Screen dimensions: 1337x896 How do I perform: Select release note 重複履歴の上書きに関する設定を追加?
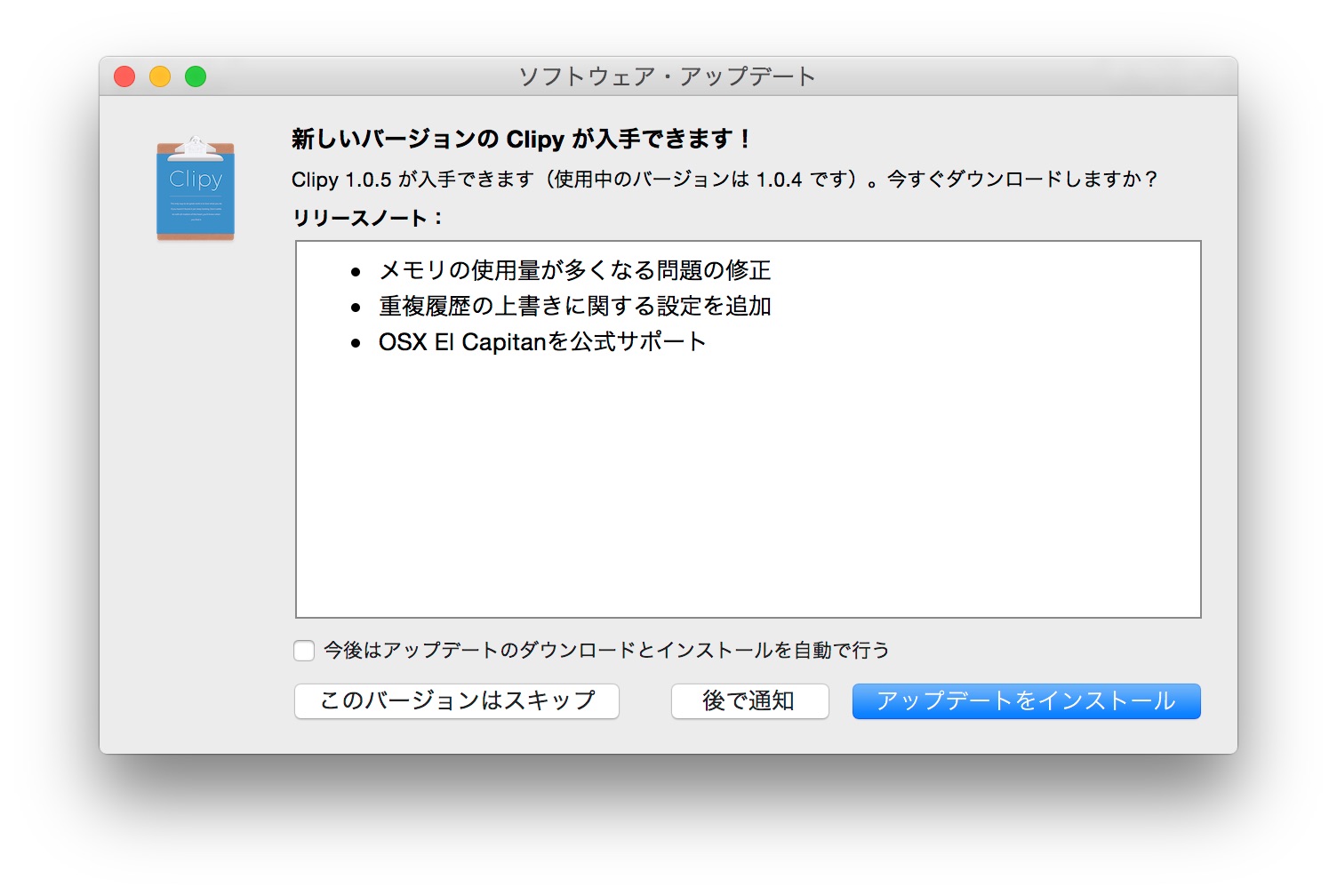coord(574,306)
